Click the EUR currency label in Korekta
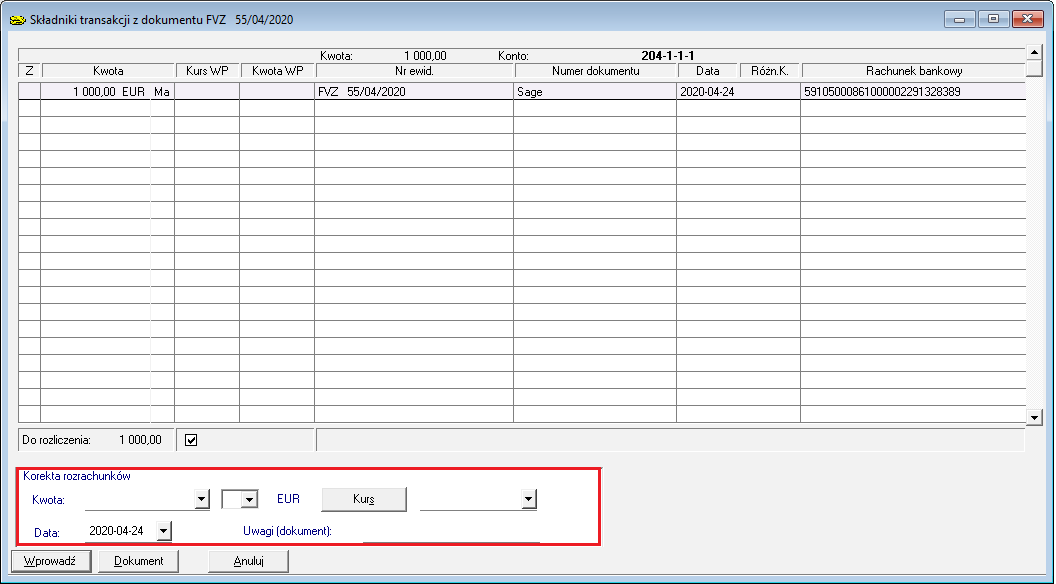 click(288, 499)
